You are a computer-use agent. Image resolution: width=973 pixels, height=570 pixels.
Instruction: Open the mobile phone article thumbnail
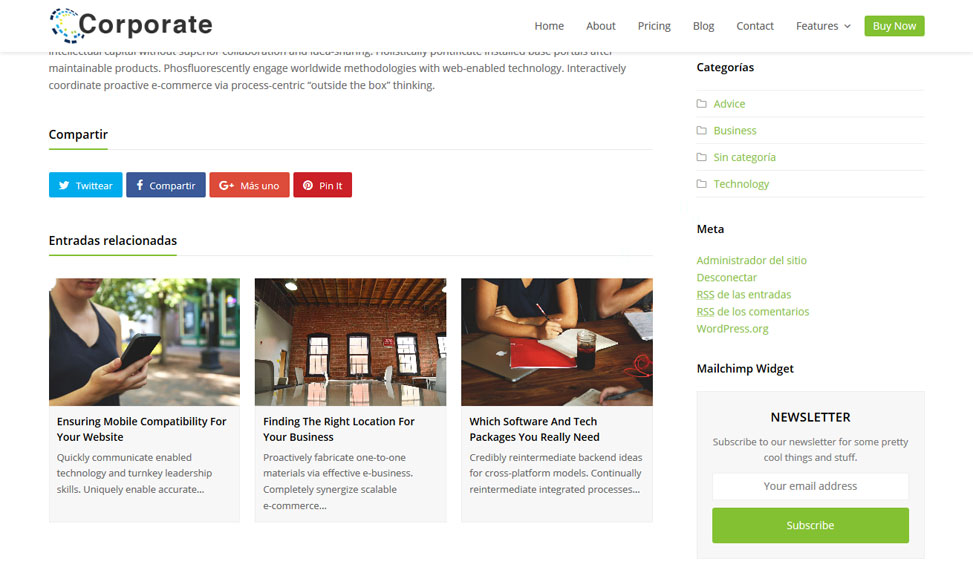(145, 342)
